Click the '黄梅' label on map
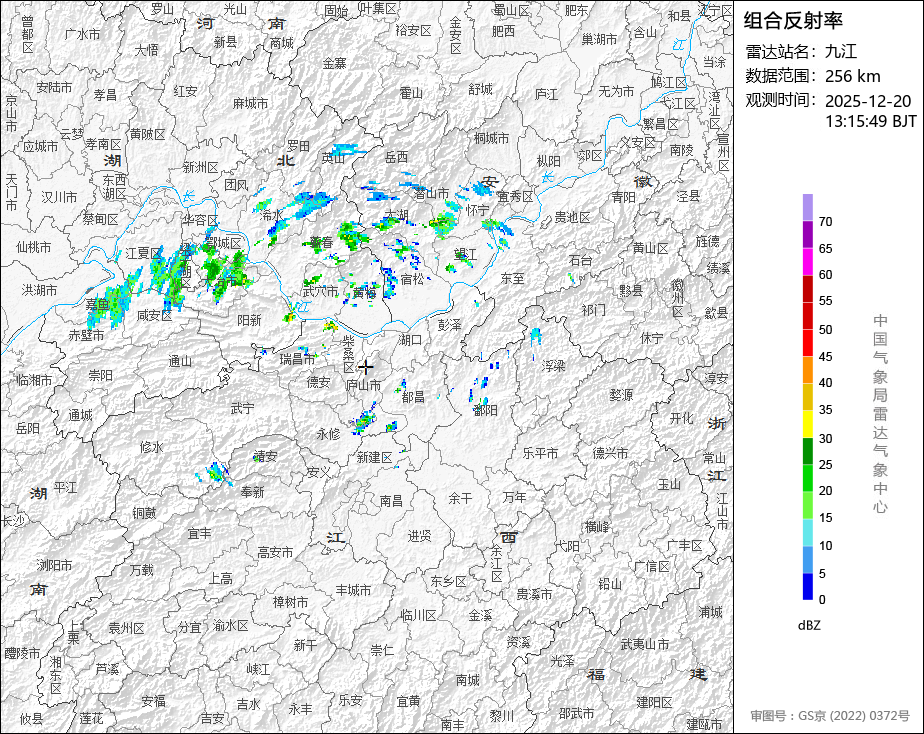This screenshot has height=734, width=924. coord(365,292)
